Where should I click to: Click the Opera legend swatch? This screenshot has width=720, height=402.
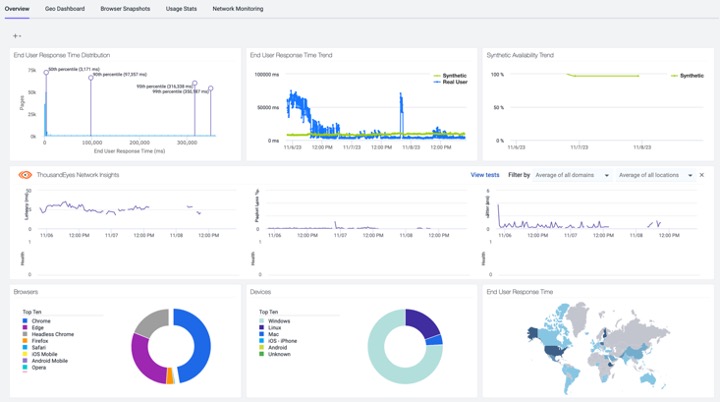(25, 368)
